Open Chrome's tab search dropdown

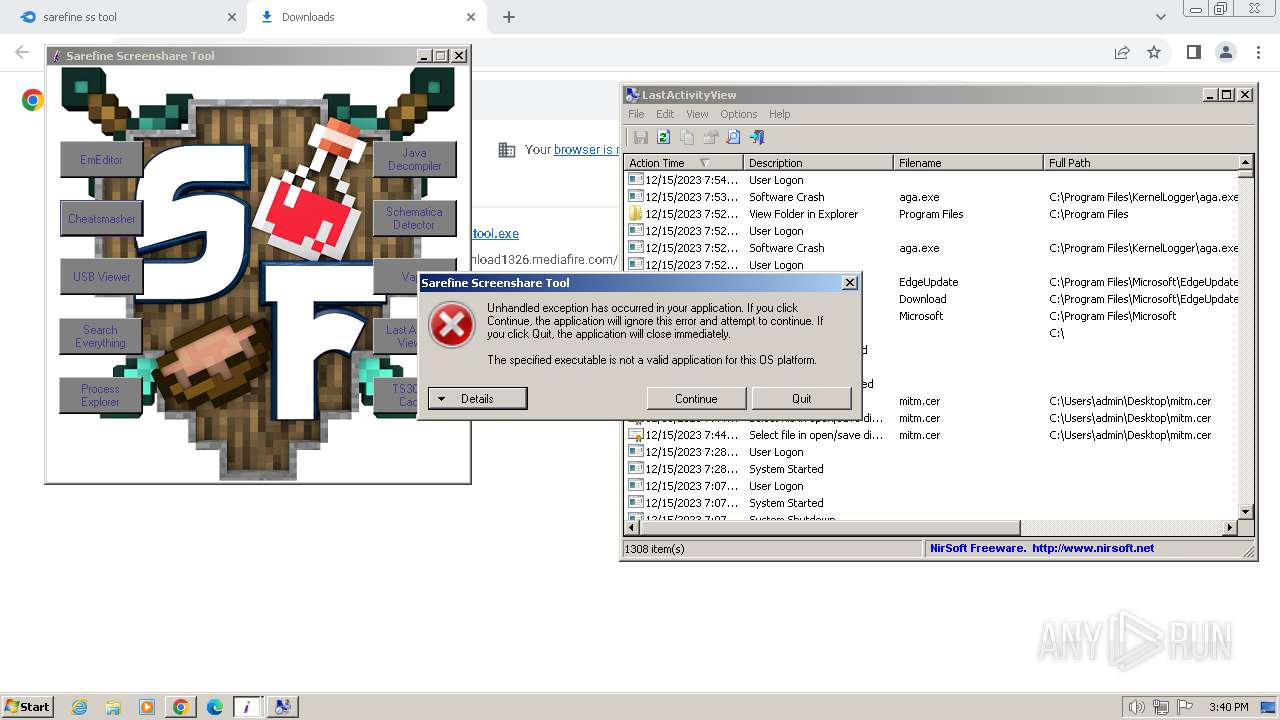1160,17
